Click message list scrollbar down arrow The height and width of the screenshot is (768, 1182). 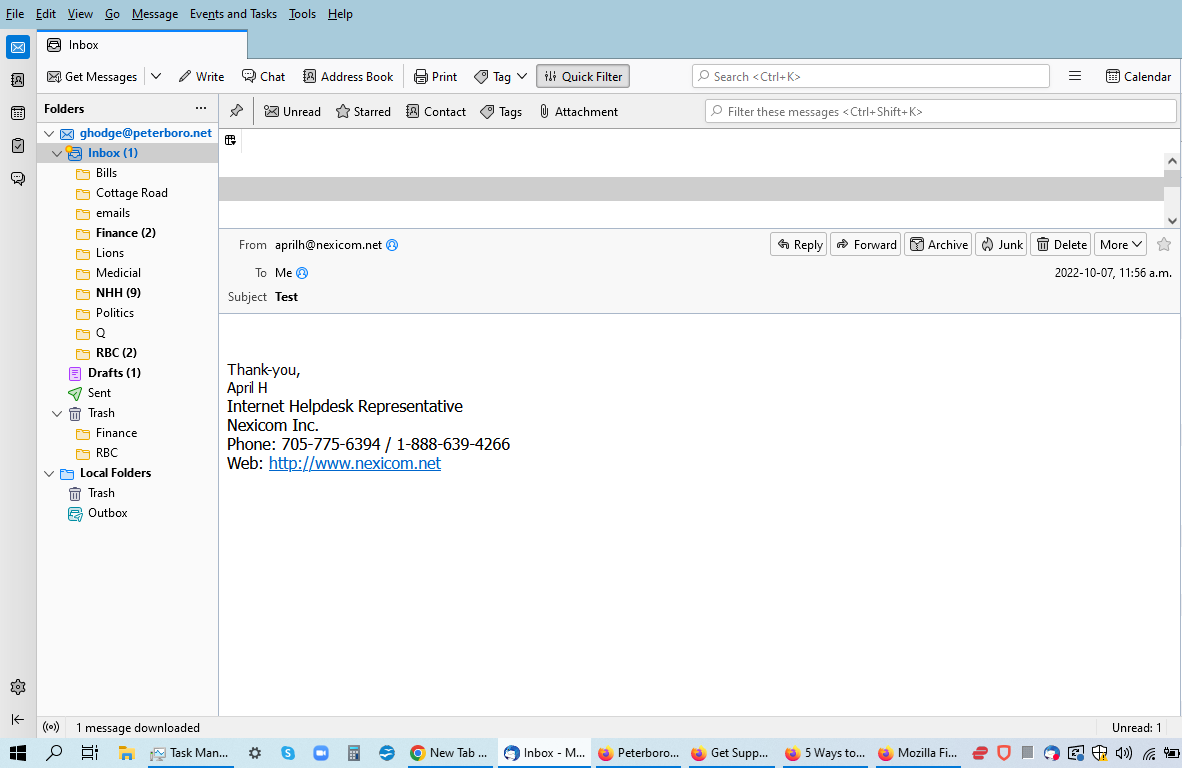click(1171, 221)
